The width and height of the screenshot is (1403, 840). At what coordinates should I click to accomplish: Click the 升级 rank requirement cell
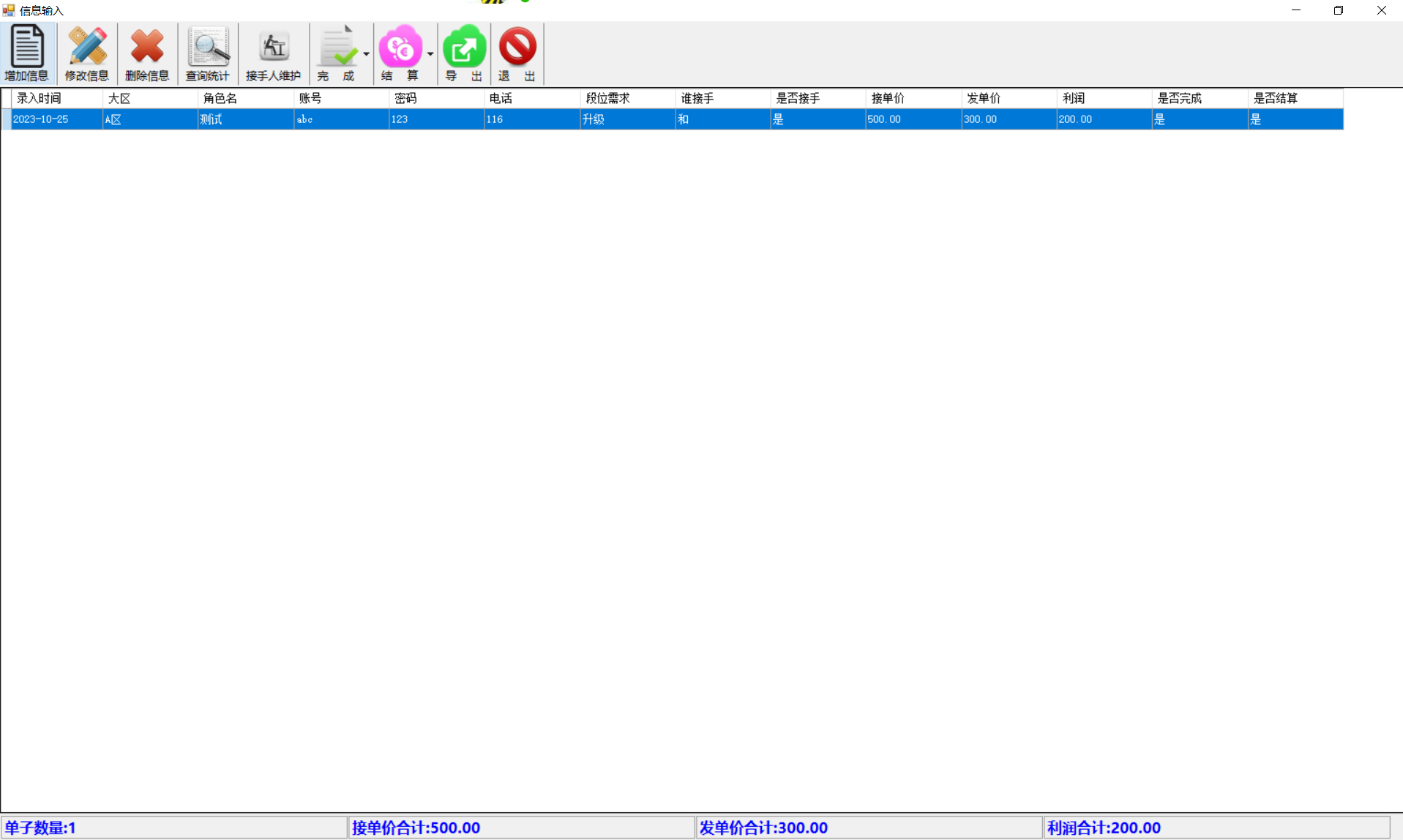[x=628, y=119]
